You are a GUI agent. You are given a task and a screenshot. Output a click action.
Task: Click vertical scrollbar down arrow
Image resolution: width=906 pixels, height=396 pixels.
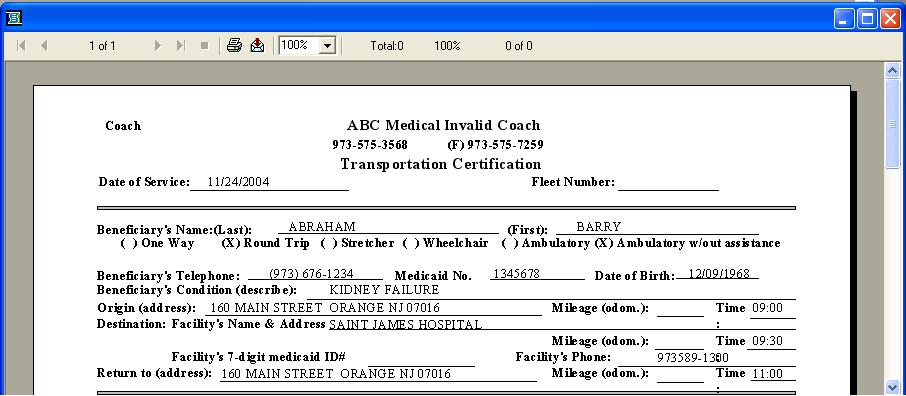click(x=893, y=386)
